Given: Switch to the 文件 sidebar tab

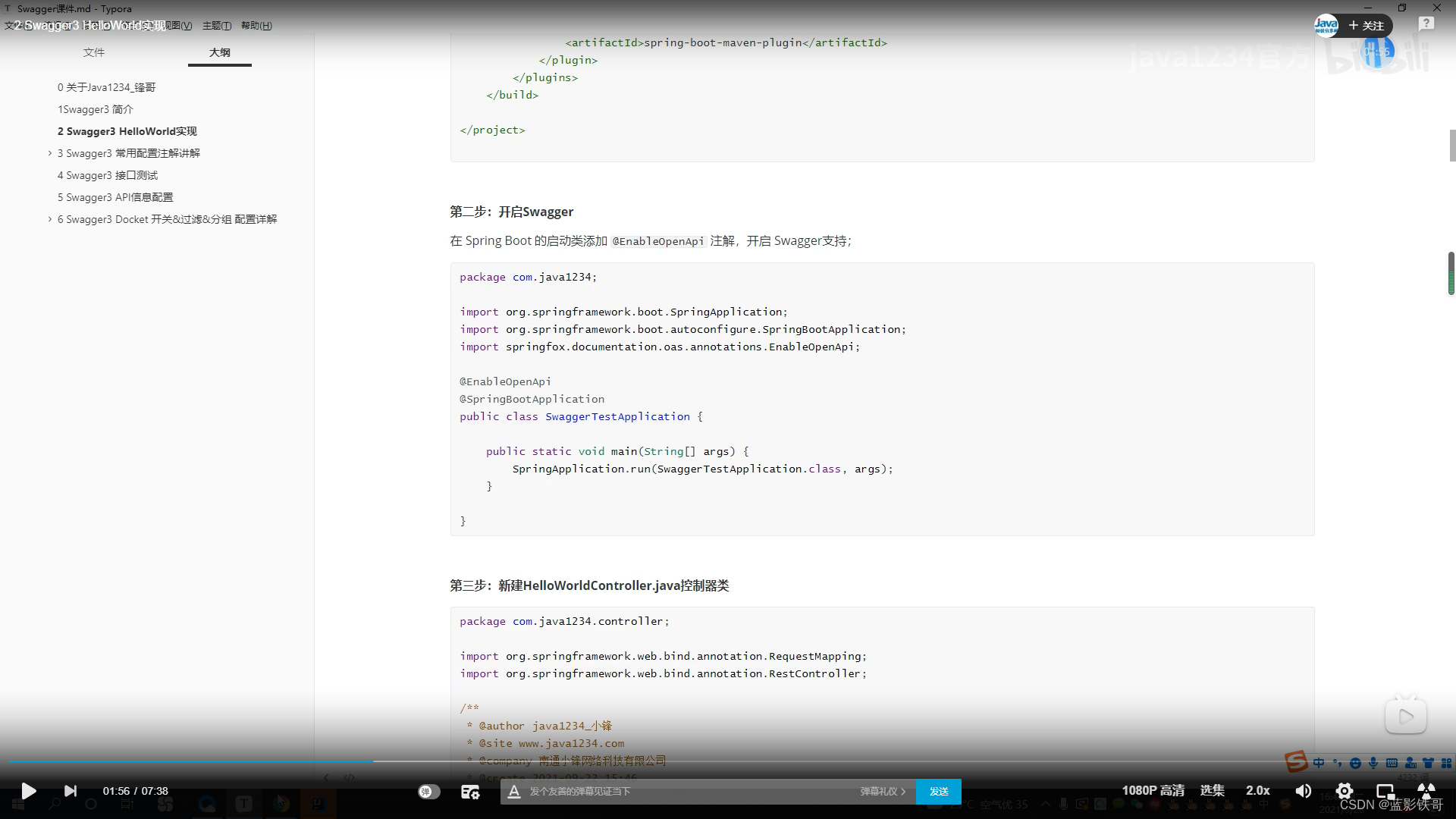Looking at the screenshot, I should point(94,52).
